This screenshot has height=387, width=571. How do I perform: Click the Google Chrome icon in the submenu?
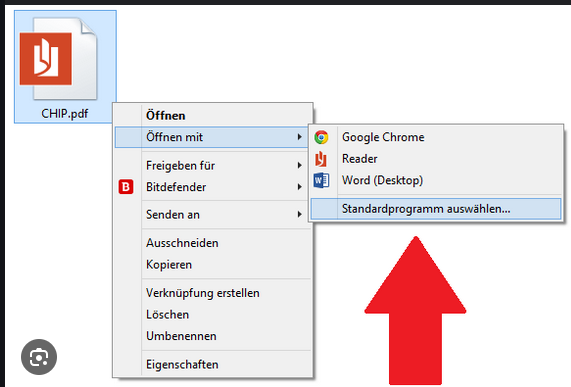(321, 137)
